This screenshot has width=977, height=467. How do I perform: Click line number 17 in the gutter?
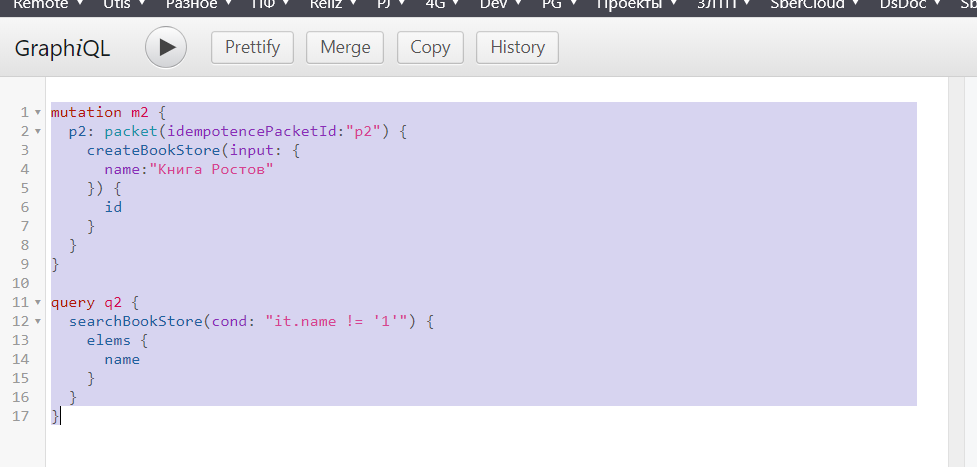tap(22, 416)
